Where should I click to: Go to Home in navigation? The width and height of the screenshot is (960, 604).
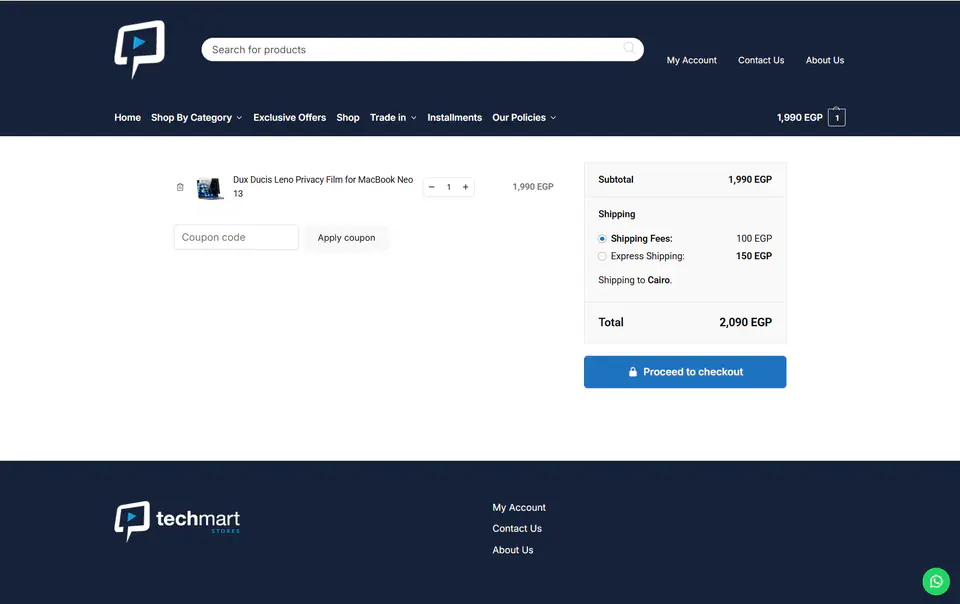tap(127, 117)
